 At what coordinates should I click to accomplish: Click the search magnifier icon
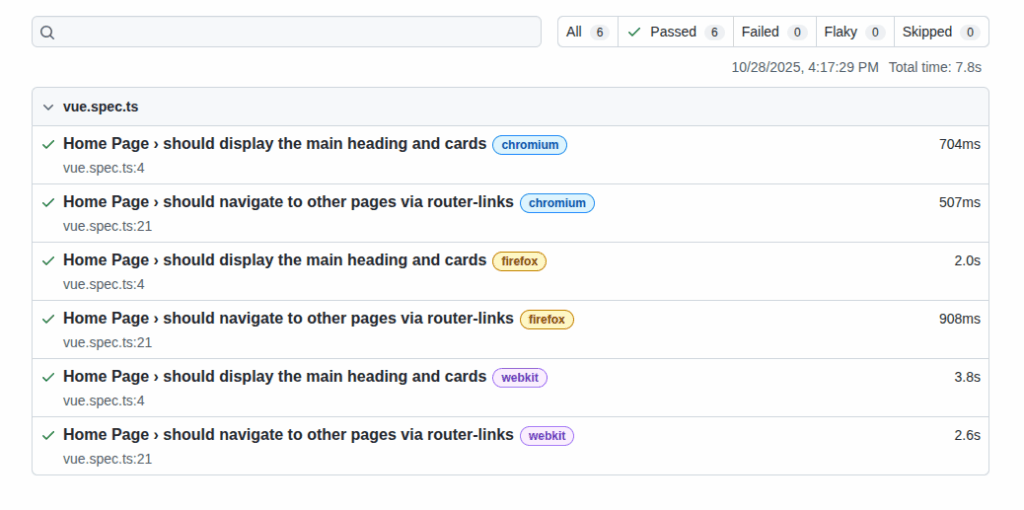47,32
